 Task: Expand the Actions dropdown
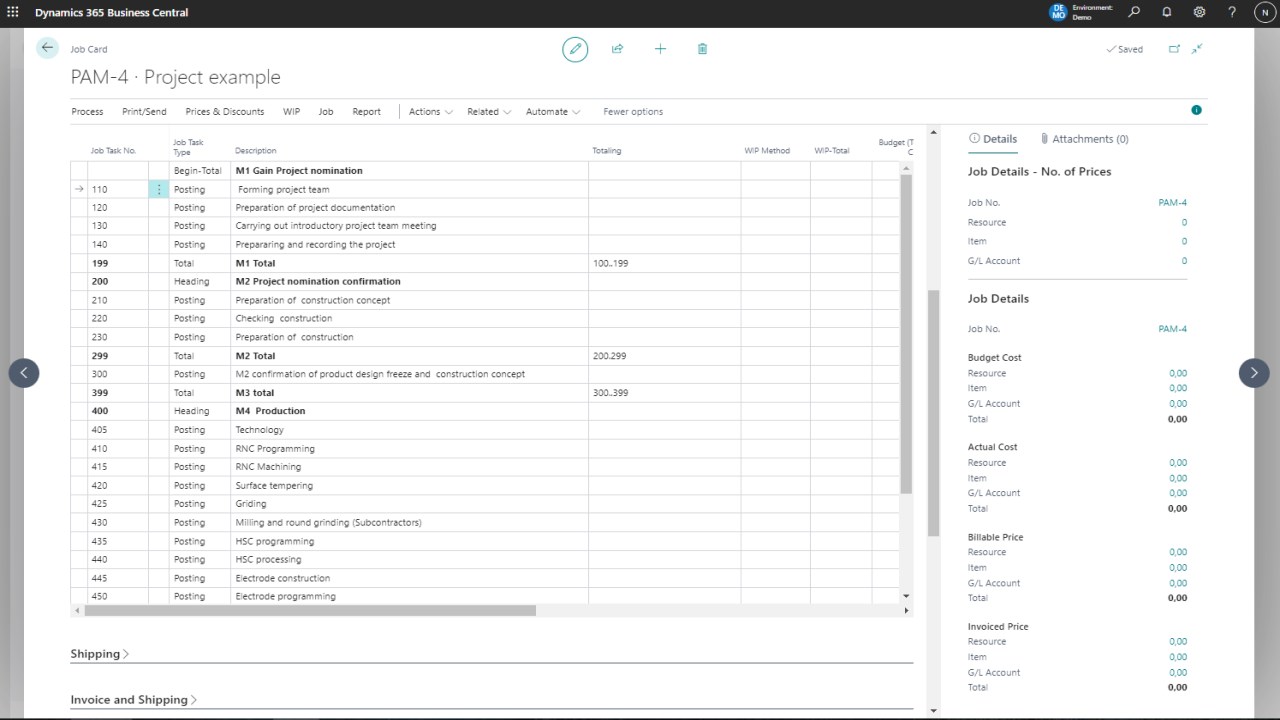(430, 111)
